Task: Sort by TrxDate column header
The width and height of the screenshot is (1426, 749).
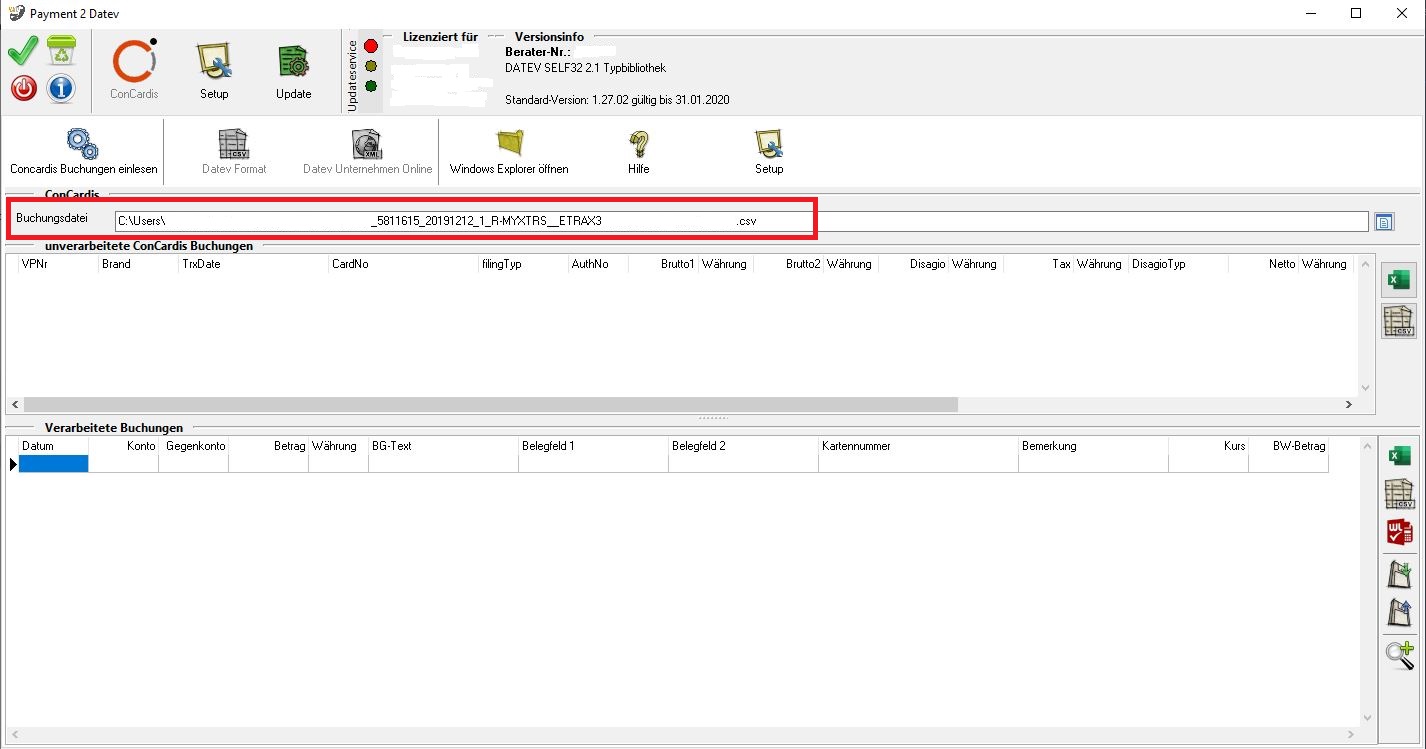Action: pyautogui.click(x=253, y=264)
